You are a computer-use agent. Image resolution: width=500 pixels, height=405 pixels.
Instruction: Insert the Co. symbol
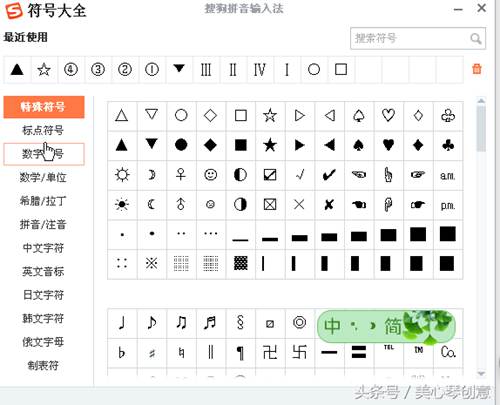click(x=448, y=352)
